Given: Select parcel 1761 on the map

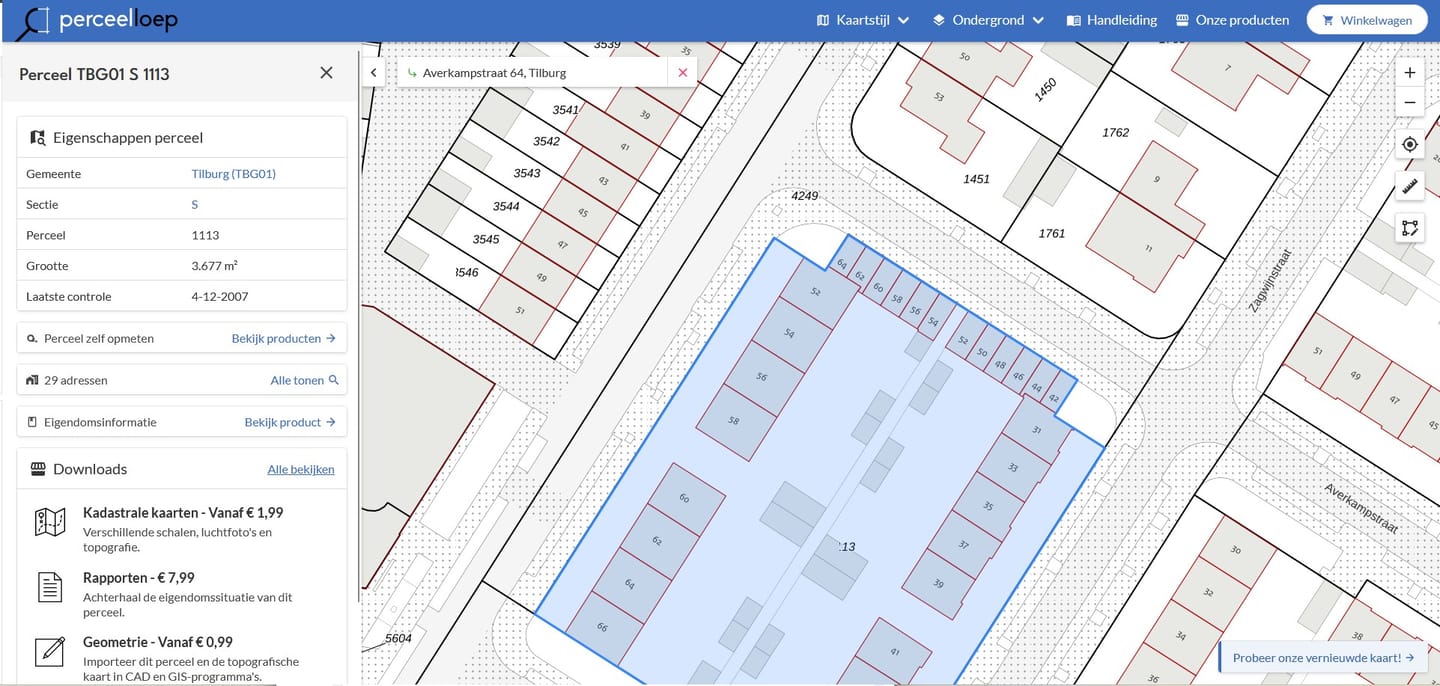Looking at the screenshot, I should coord(1052,234).
